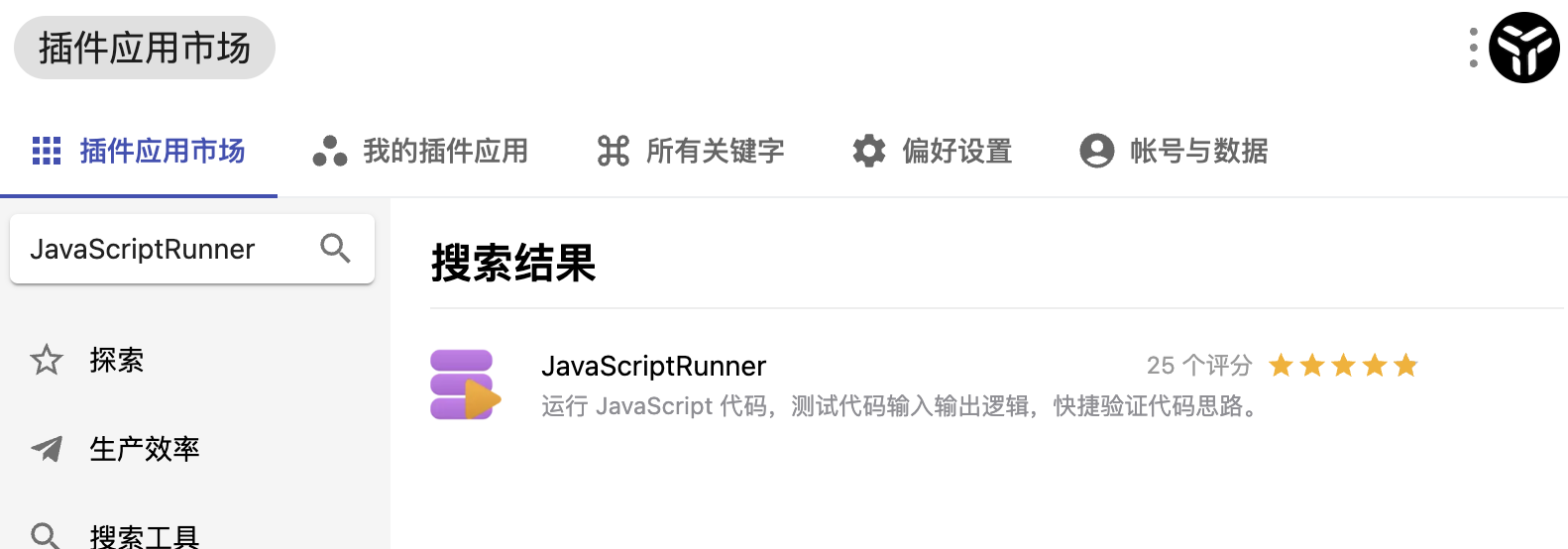Click the paper plane icon beside 生产效率
Viewport: 1568px width, 549px height.
[x=47, y=449]
